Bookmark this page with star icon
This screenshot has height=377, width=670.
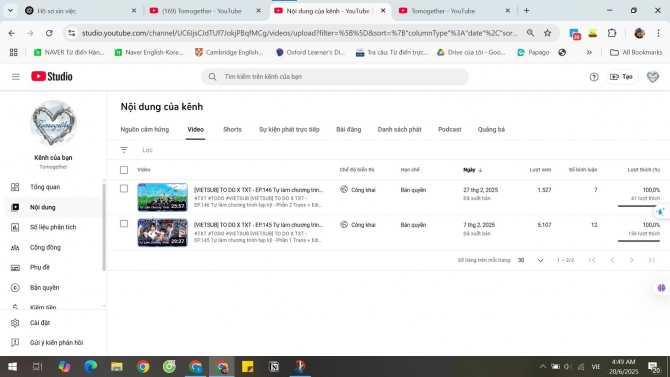(547, 33)
